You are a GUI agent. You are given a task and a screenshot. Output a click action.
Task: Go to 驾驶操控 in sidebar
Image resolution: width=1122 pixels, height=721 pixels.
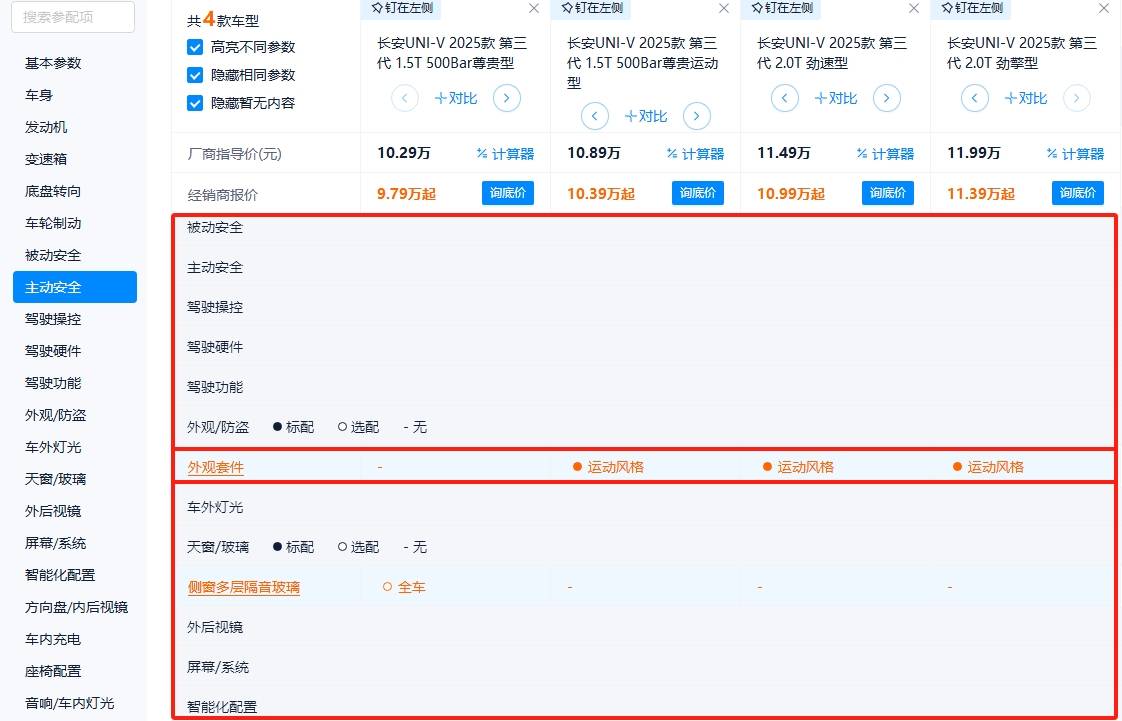click(x=53, y=319)
